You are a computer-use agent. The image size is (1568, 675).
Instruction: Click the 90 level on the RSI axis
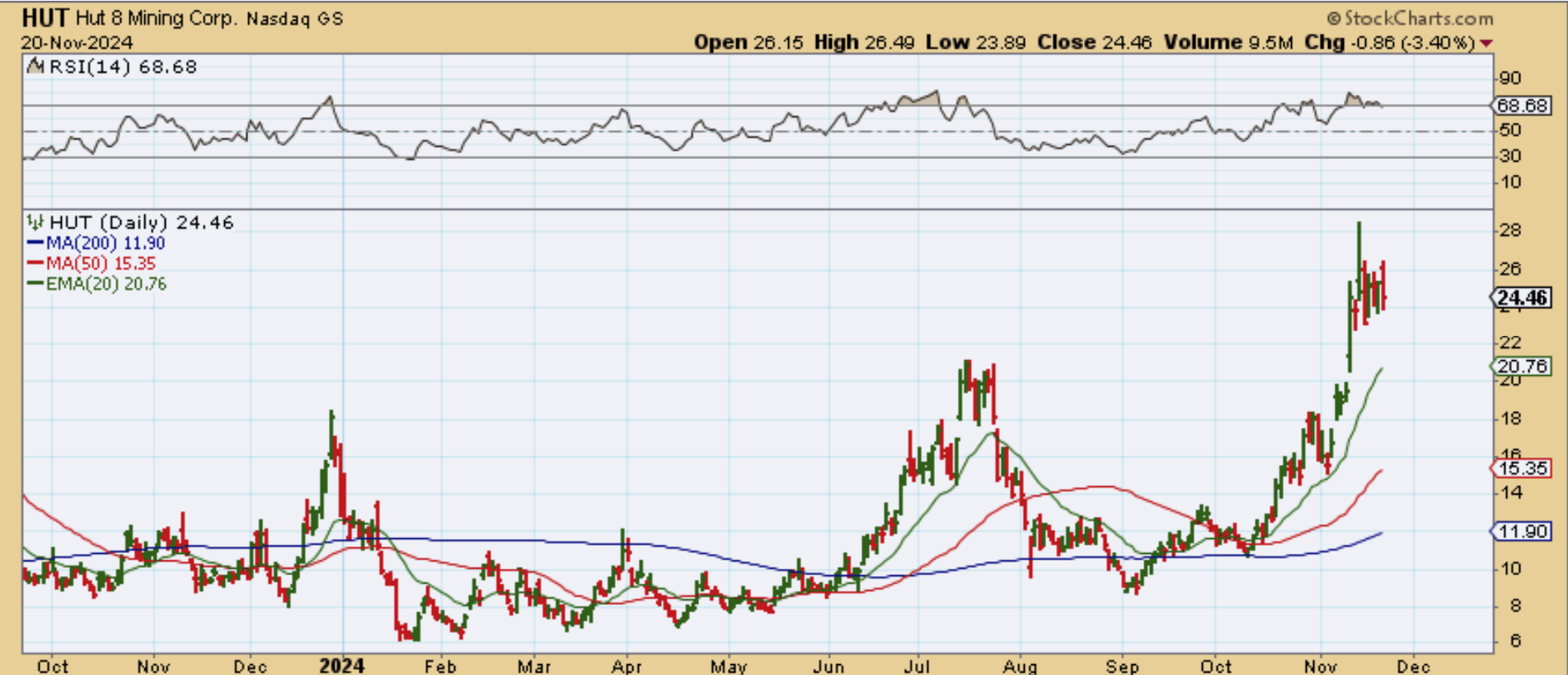[1510, 79]
